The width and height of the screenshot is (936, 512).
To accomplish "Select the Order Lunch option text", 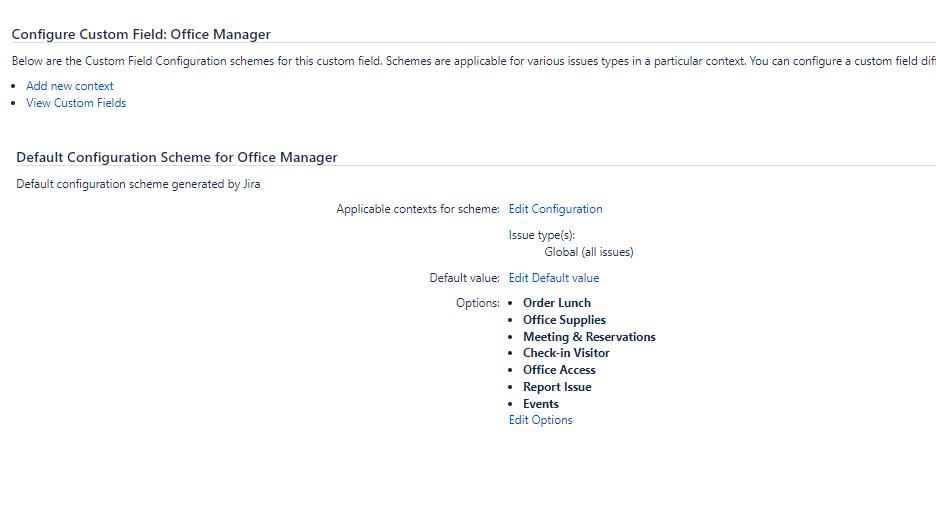I will click(556, 303).
